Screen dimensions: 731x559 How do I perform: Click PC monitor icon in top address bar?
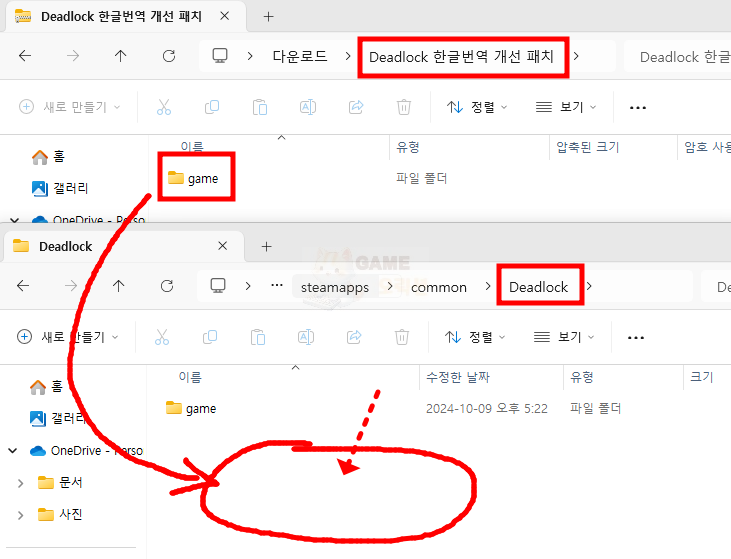tap(220, 55)
